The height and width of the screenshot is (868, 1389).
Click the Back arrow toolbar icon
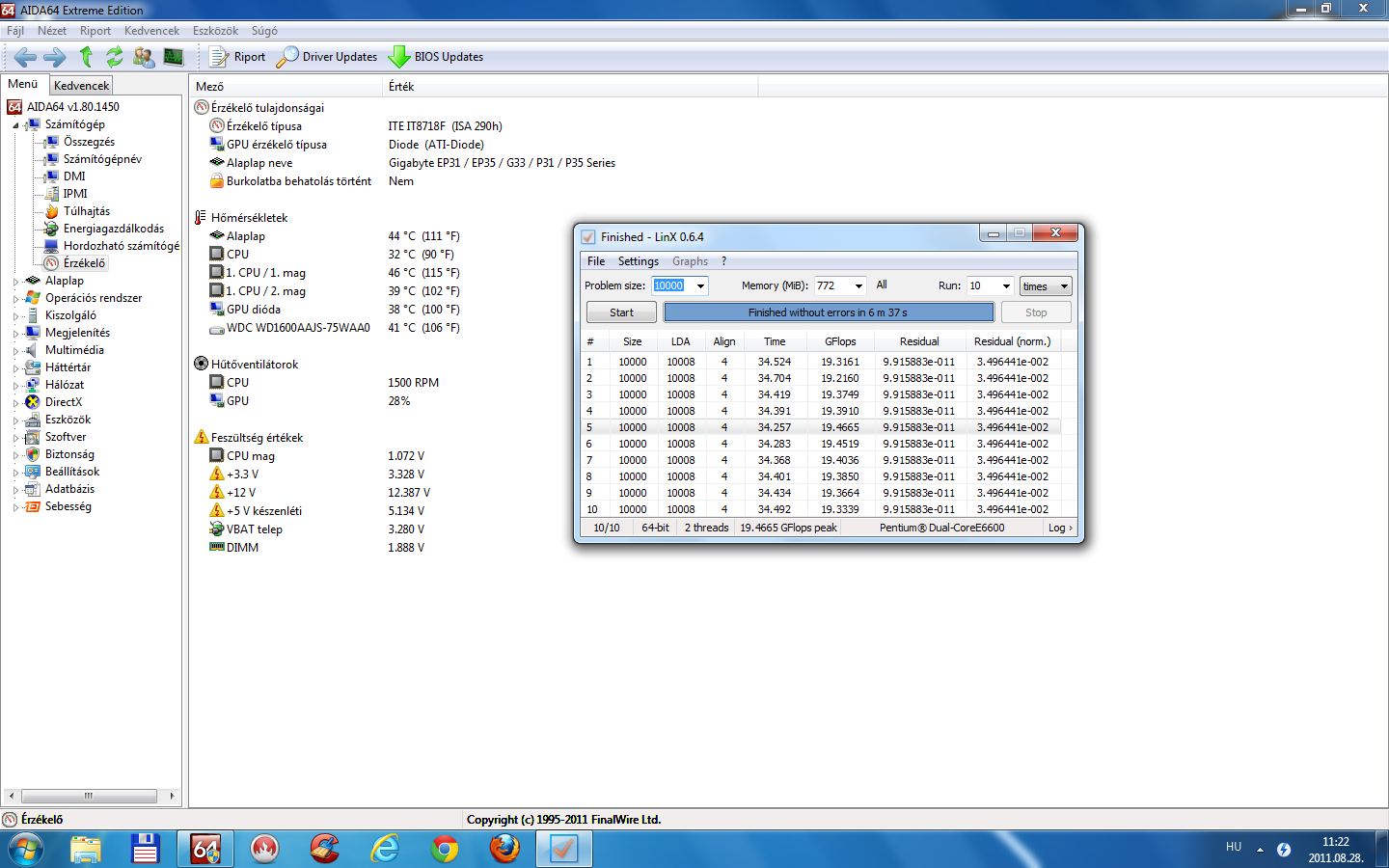coord(25,57)
